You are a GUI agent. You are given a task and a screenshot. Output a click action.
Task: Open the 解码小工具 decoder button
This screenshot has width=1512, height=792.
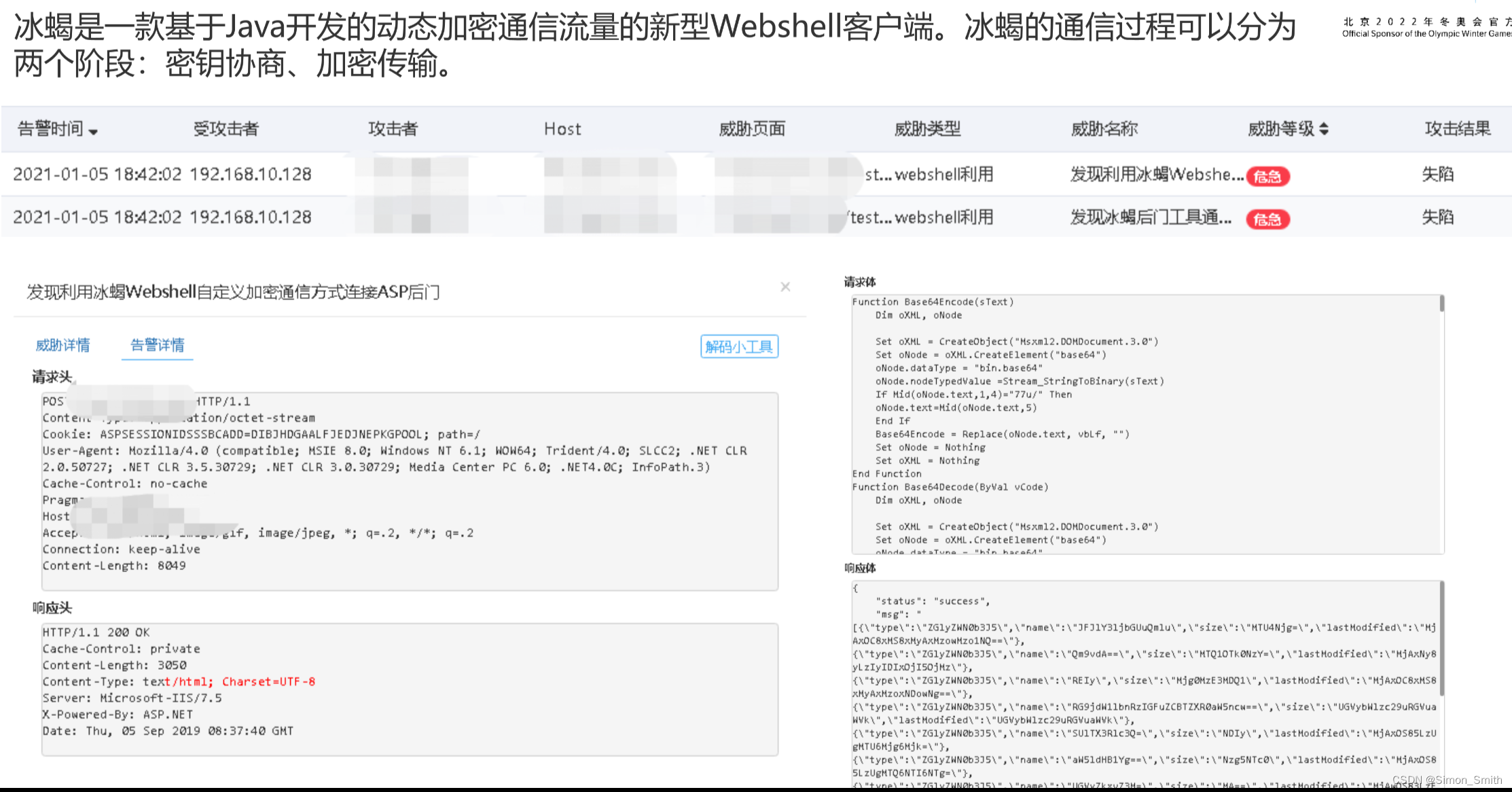pos(739,346)
